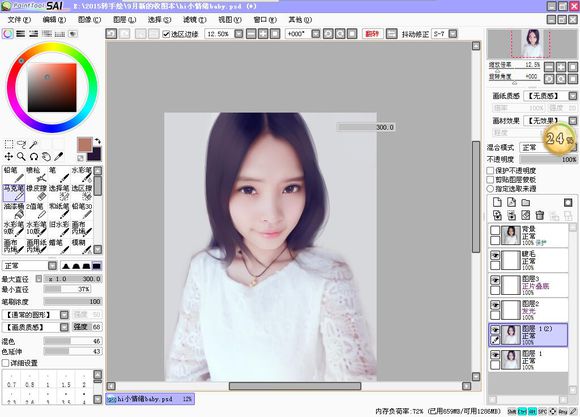Open the zoom percentage 12.50% dropdown
The width and height of the screenshot is (580, 417).
[239, 34]
